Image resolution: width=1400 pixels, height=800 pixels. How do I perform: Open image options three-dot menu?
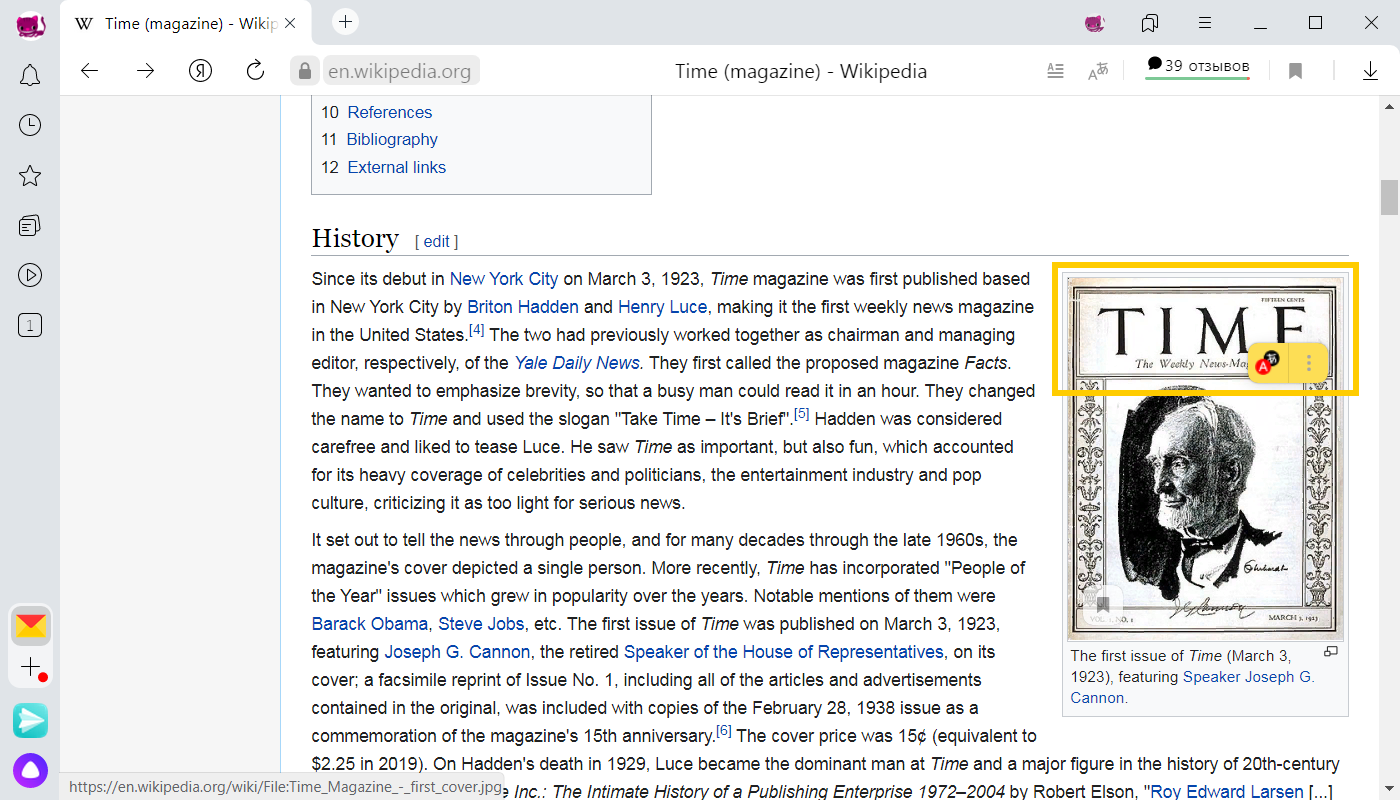click(x=1309, y=363)
